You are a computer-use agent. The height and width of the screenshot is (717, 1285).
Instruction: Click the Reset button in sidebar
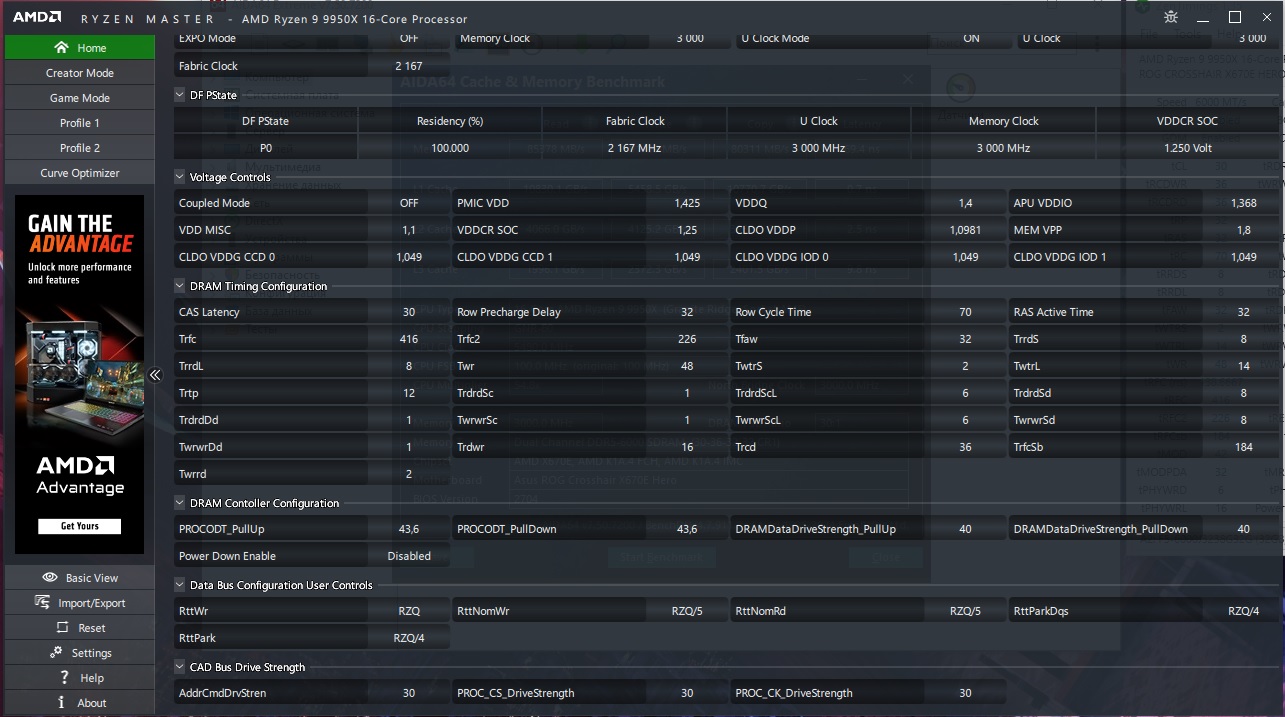coord(79,628)
